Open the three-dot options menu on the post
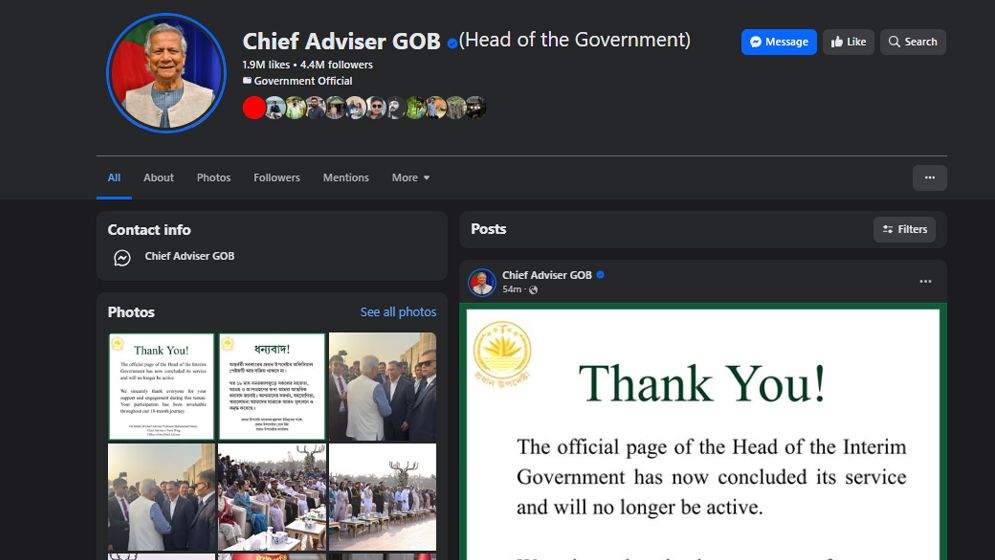The image size is (995, 560). click(925, 282)
